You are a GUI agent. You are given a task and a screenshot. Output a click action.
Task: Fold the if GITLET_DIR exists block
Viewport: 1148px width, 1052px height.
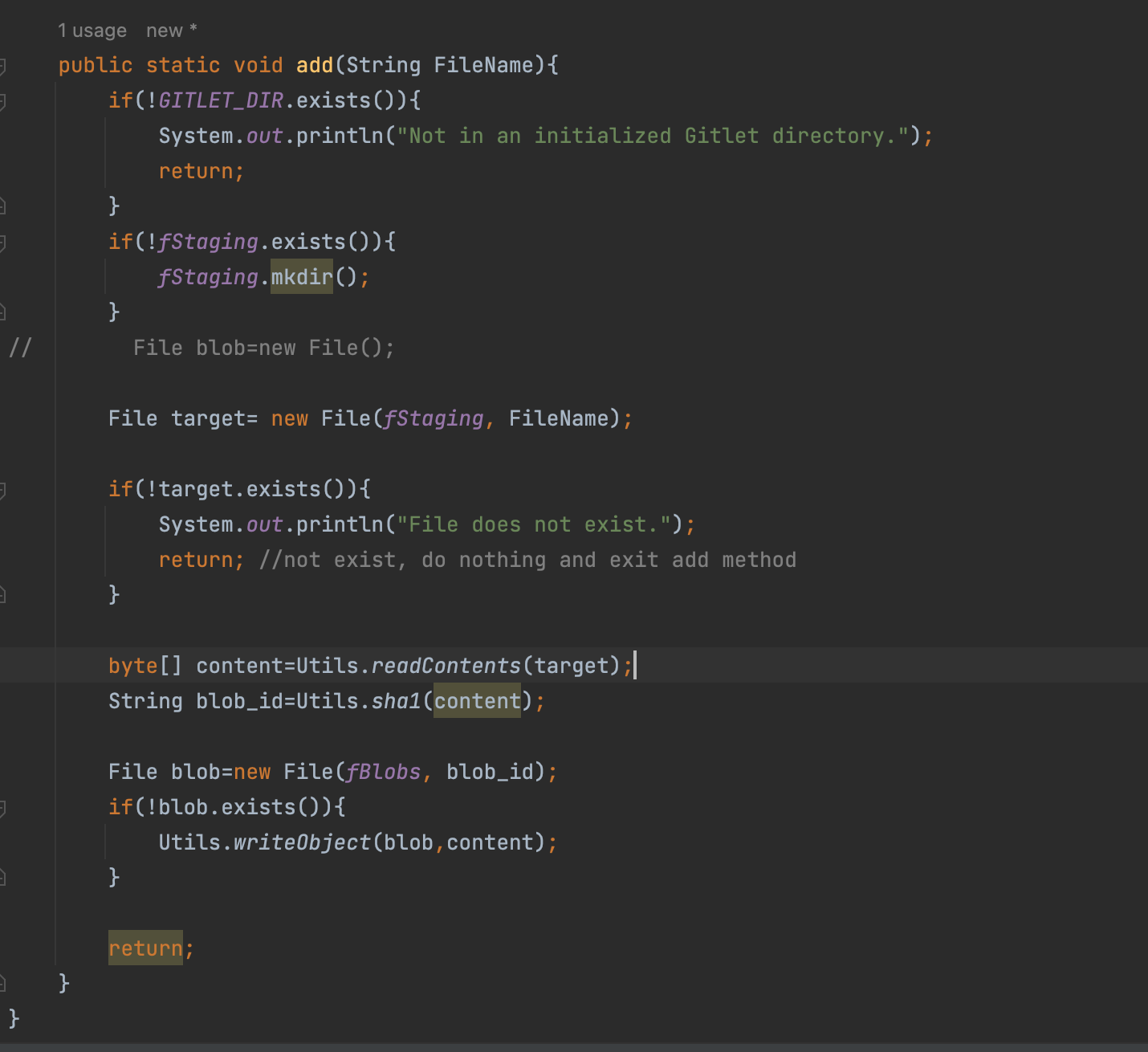tap(2, 101)
